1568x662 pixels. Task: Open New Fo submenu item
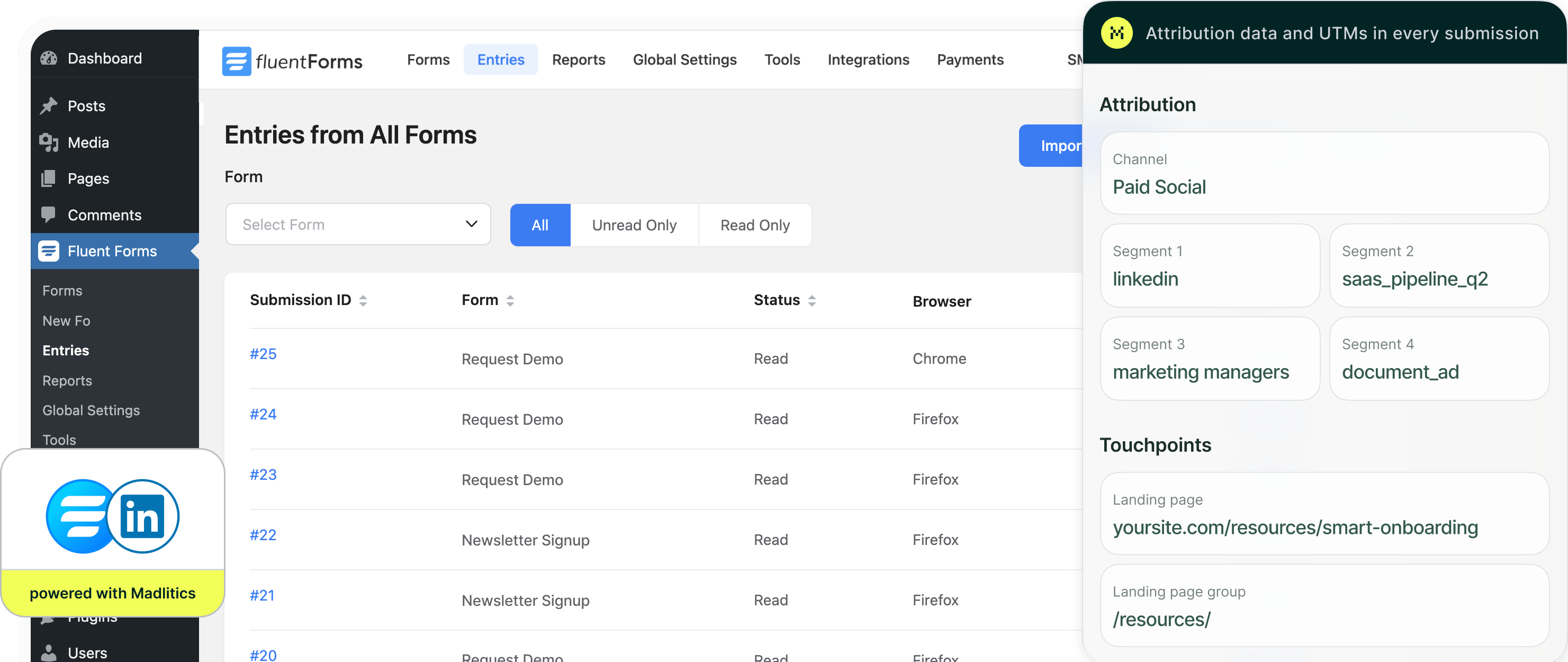(x=66, y=320)
